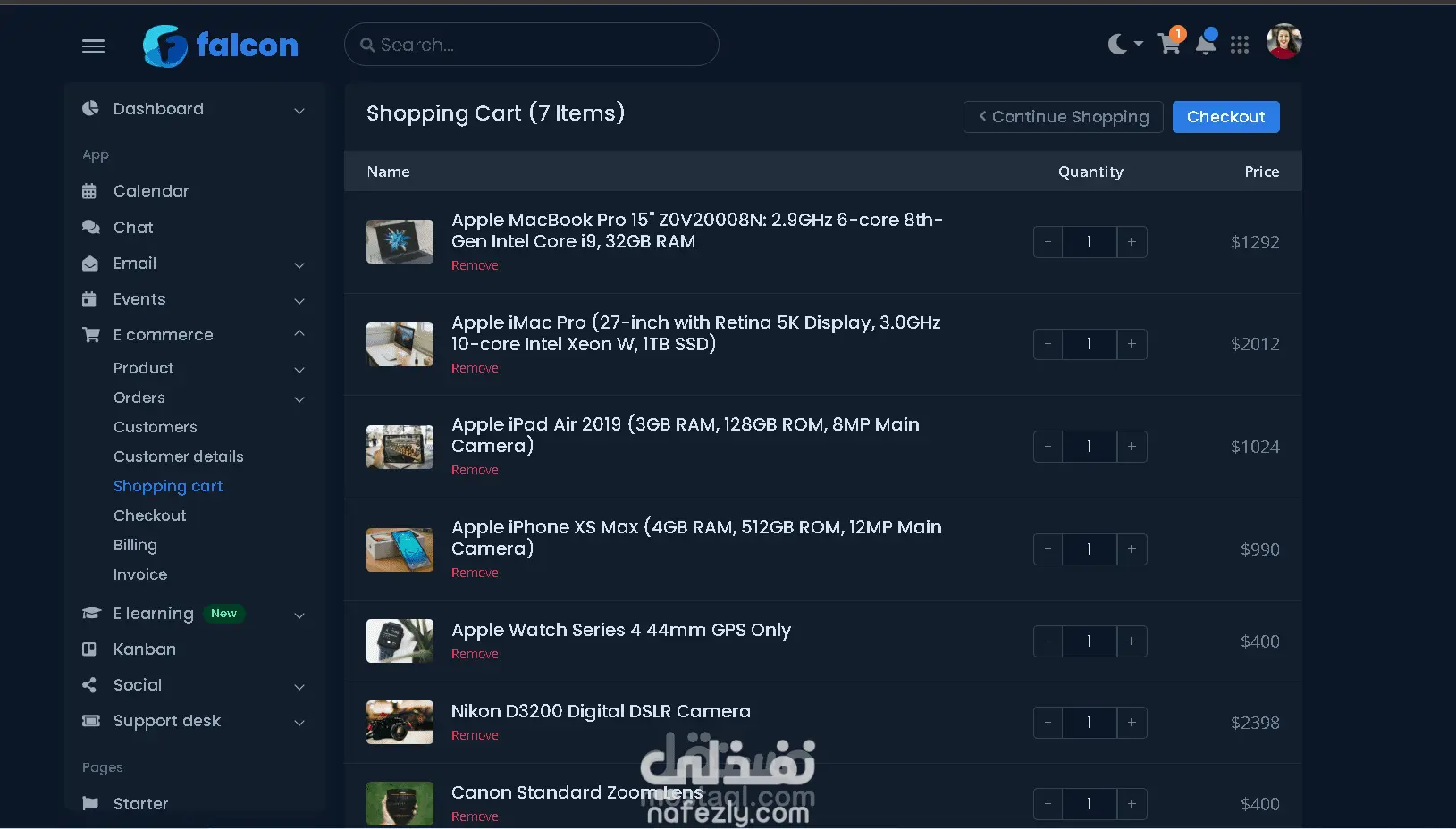This screenshot has height=829, width=1456.
Task: Remove the Apple iMac Pro item
Action: point(475,368)
